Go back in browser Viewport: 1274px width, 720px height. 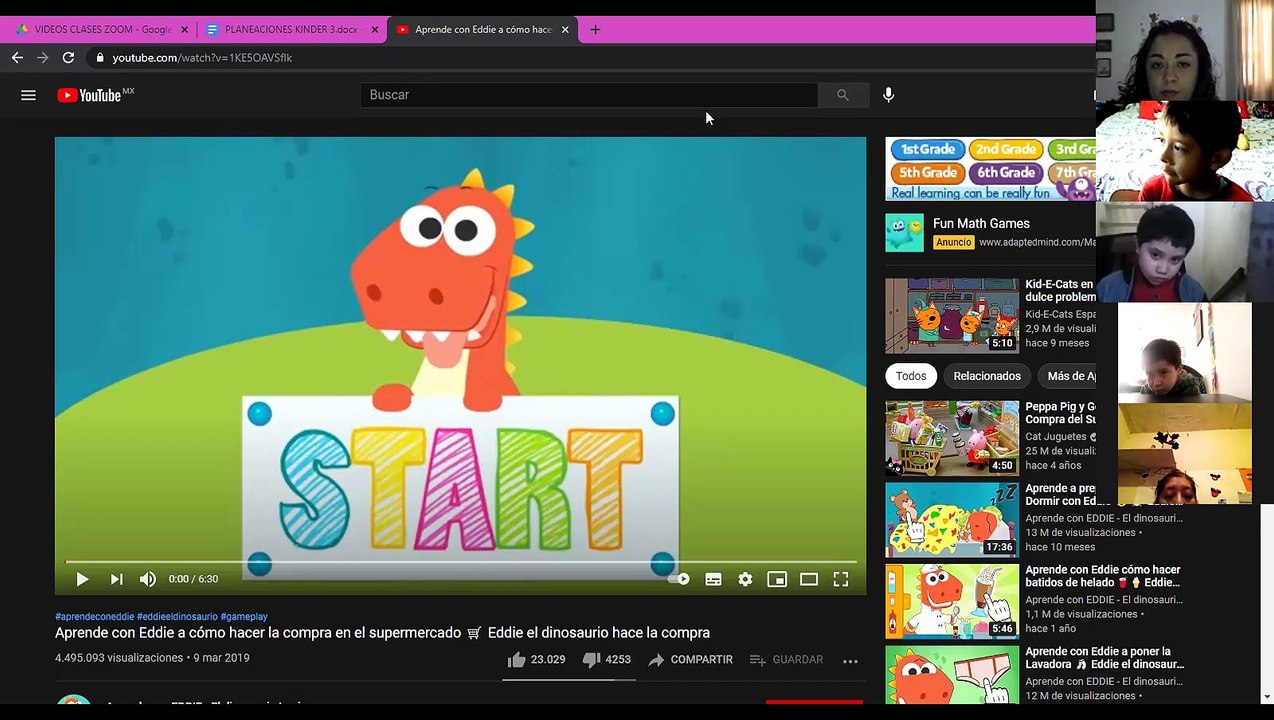(17, 58)
